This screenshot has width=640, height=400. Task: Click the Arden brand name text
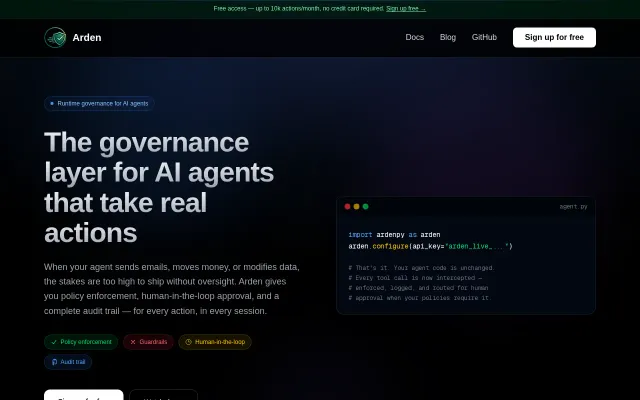tap(87, 38)
